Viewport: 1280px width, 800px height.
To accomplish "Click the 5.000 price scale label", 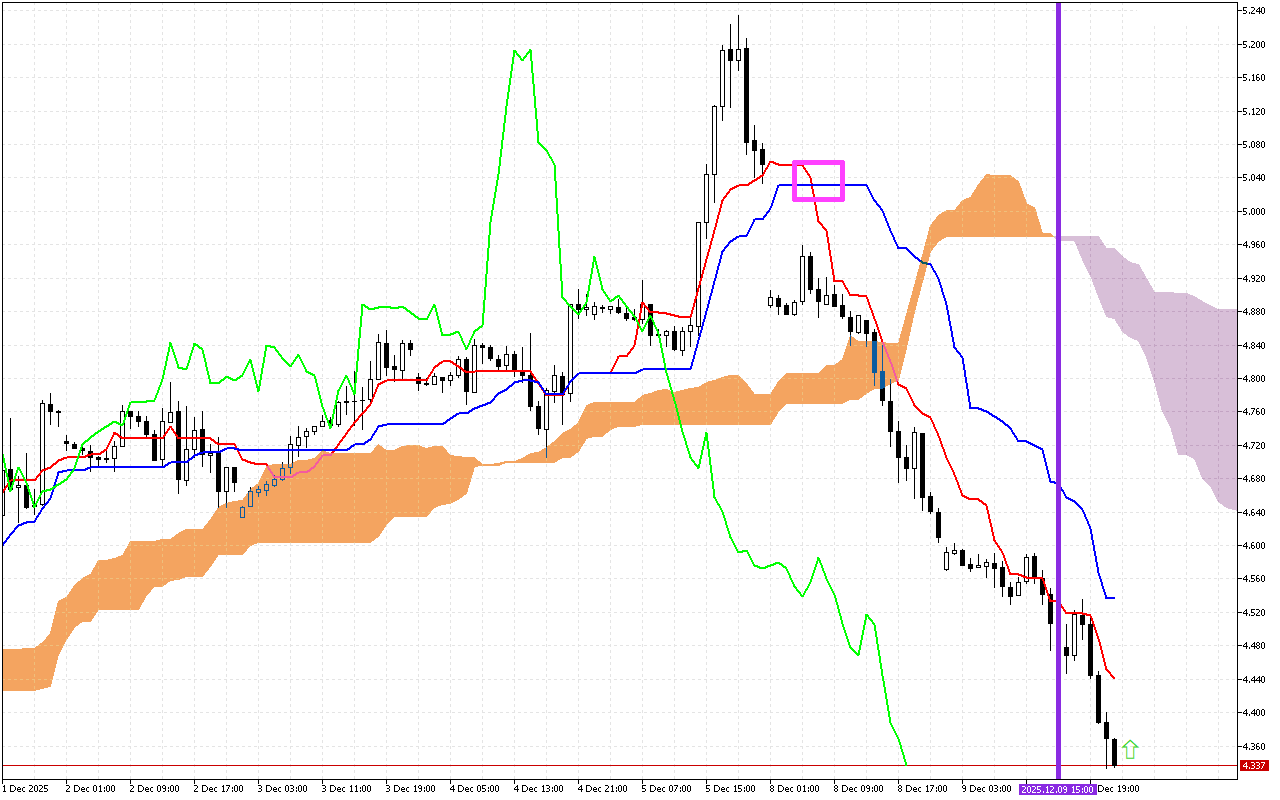I will pyautogui.click(x=1254, y=212).
